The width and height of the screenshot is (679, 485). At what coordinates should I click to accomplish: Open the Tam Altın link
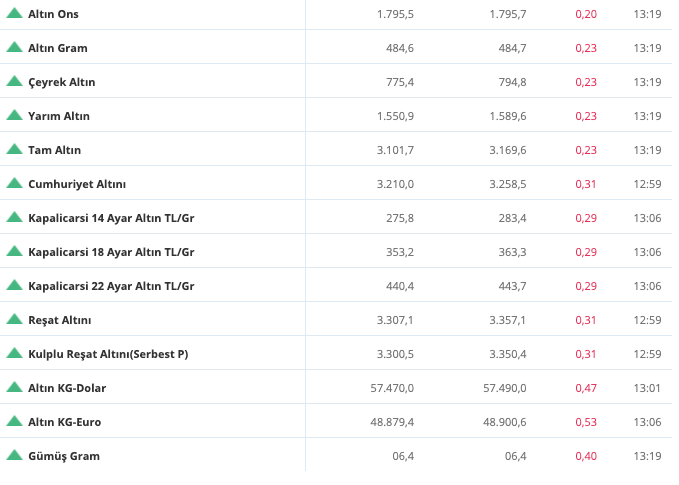(x=55, y=150)
